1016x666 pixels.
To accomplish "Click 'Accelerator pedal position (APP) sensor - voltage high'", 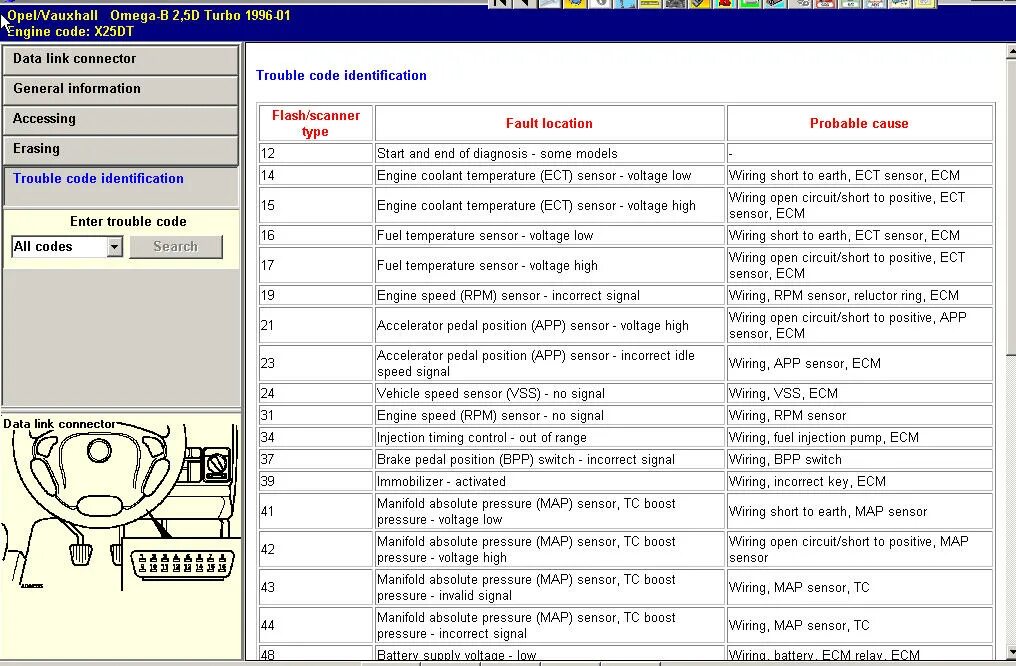I will (x=549, y=325).
